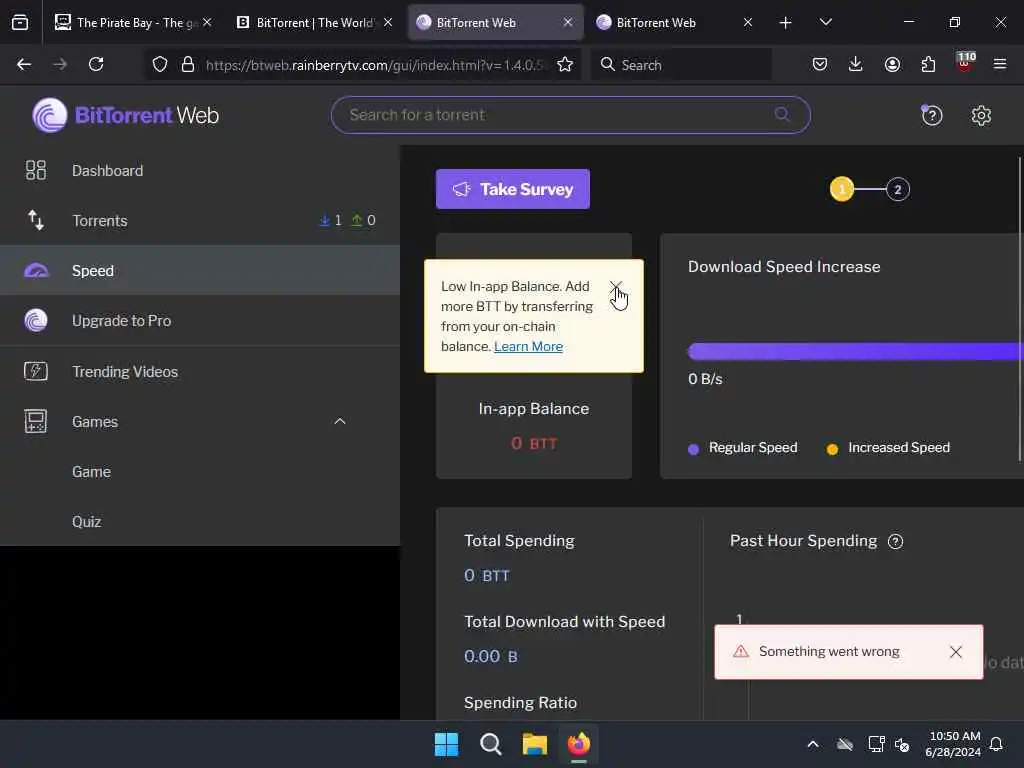Click the Torrents up-down arrows icon

tap(36, 220)
